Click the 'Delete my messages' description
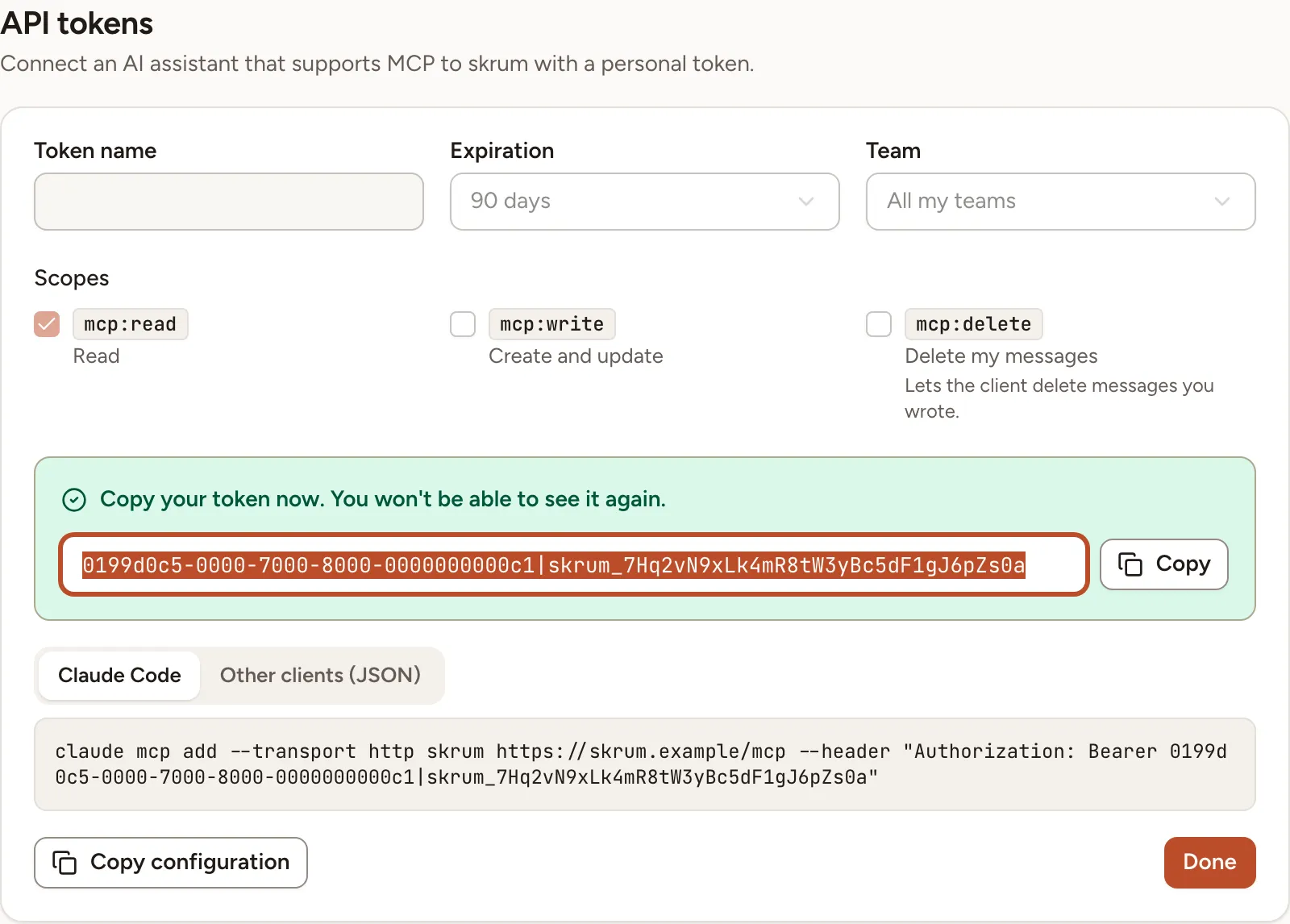This screenshot has width=1290, height=924. (1001, 356)
